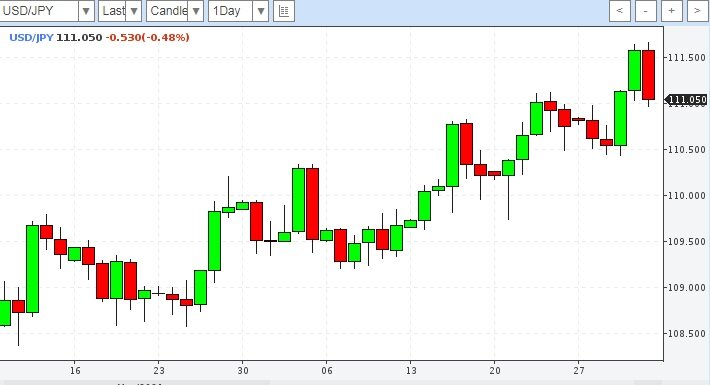Click date label 30 on time axis
Screen dimensions: 710x385
tap(243, 371)
